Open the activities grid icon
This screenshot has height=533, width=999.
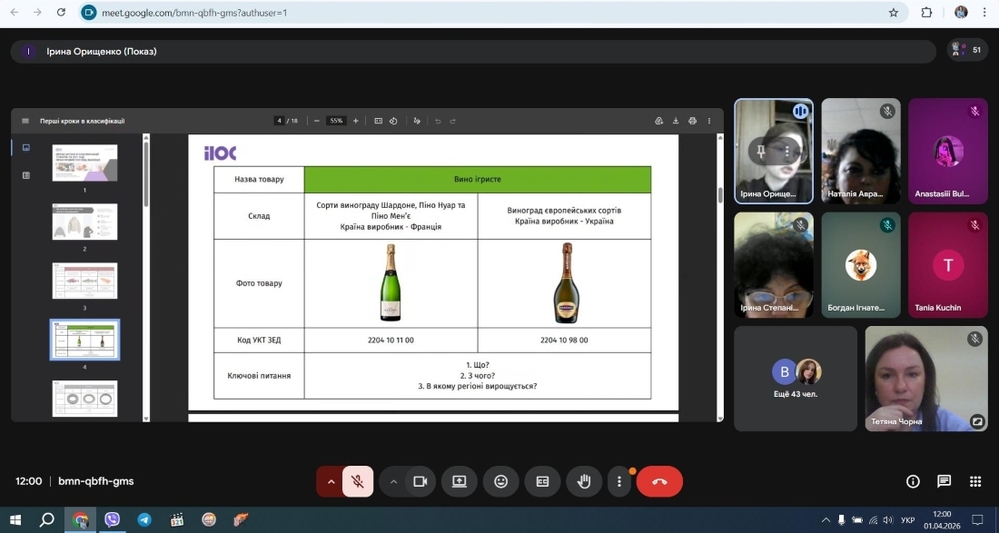975,482
